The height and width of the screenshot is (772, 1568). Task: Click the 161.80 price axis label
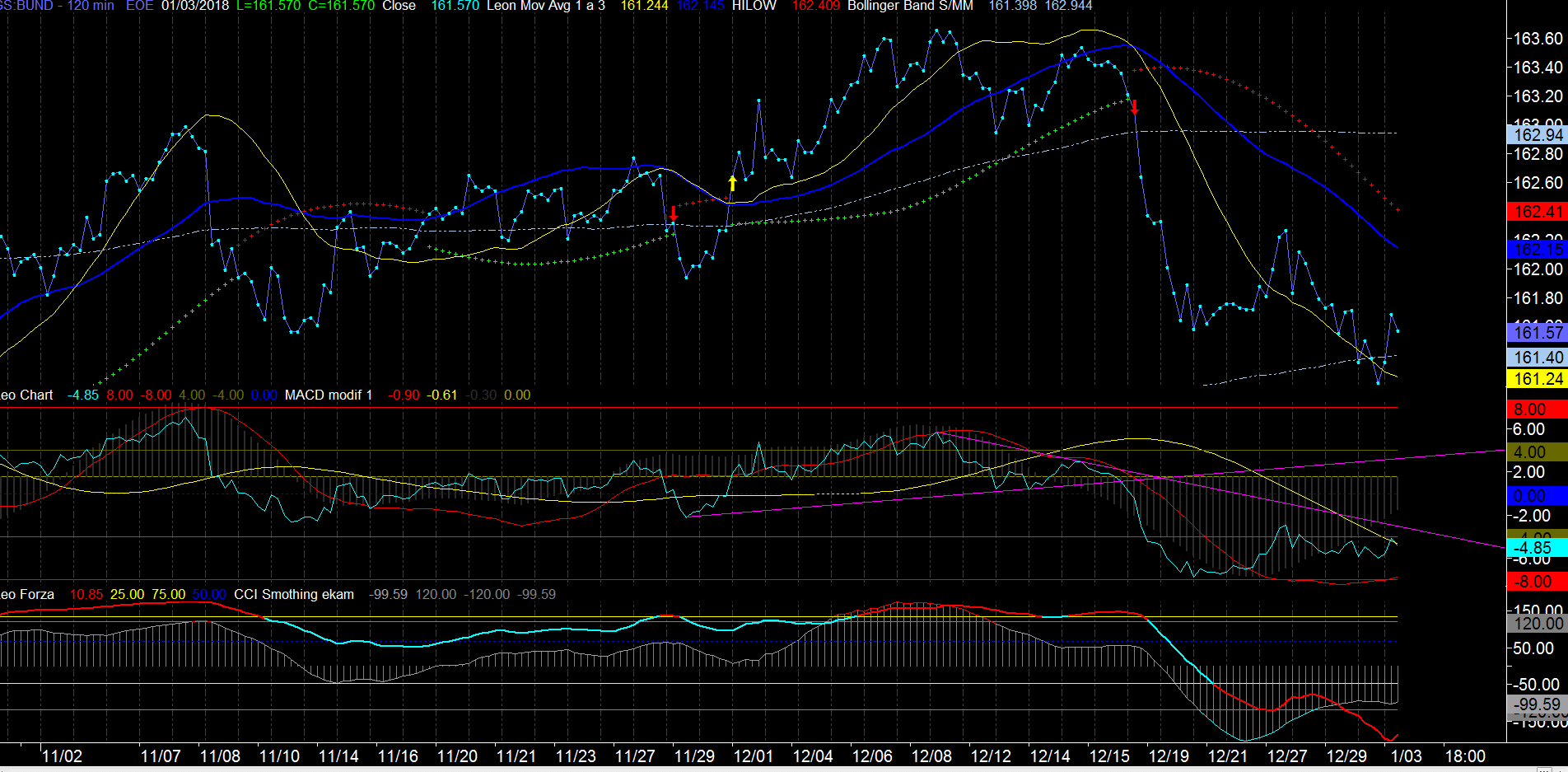[1538, 298]
